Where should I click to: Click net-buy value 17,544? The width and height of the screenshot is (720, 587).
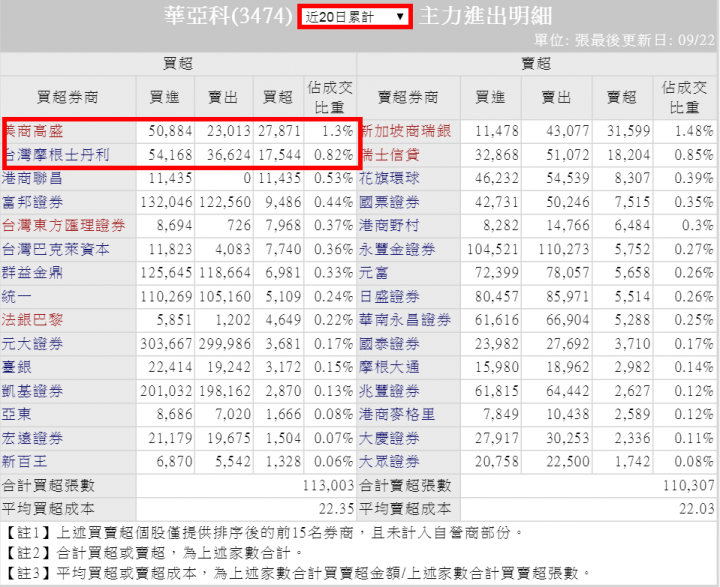coord(279,155)
